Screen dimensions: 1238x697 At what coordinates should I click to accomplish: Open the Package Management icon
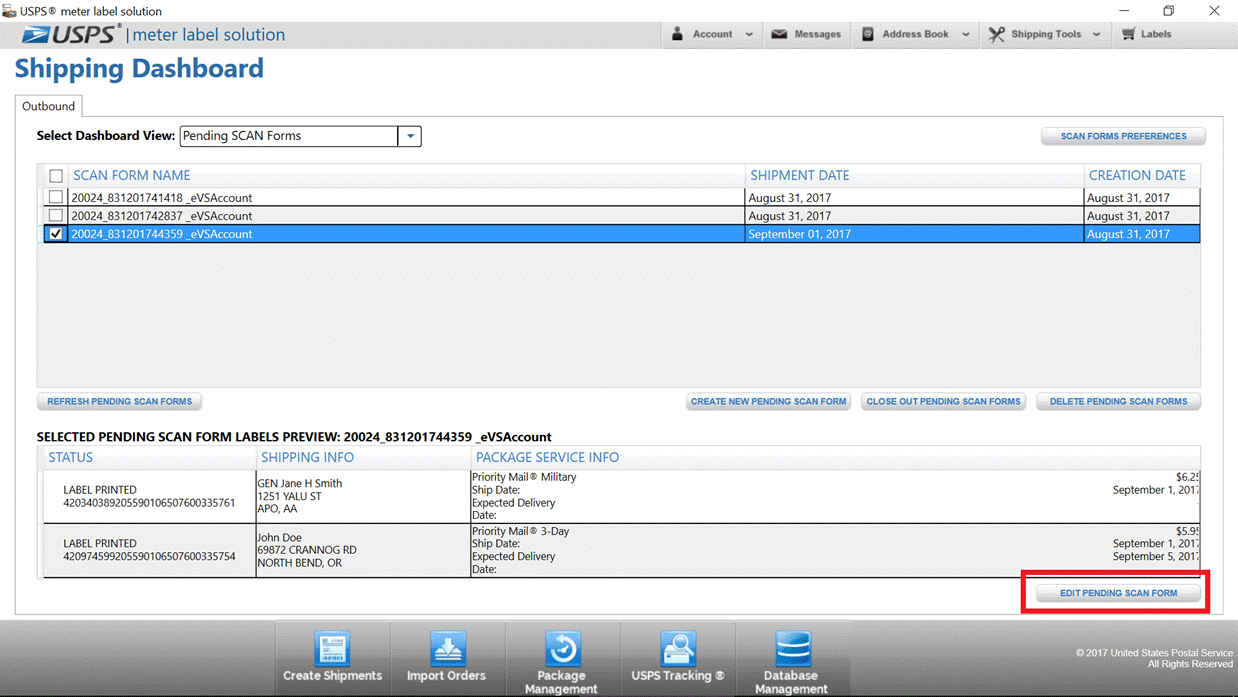[x=562, y=649]
